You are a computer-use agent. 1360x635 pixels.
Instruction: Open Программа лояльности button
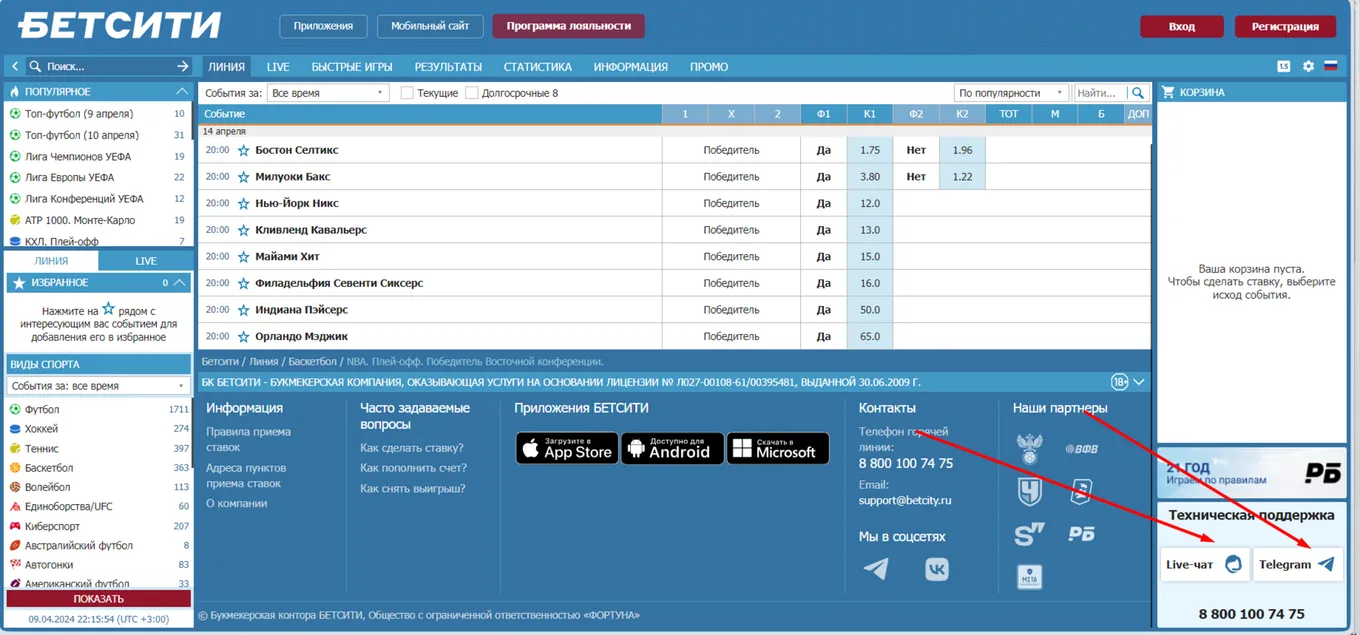[x=568, y=26]
